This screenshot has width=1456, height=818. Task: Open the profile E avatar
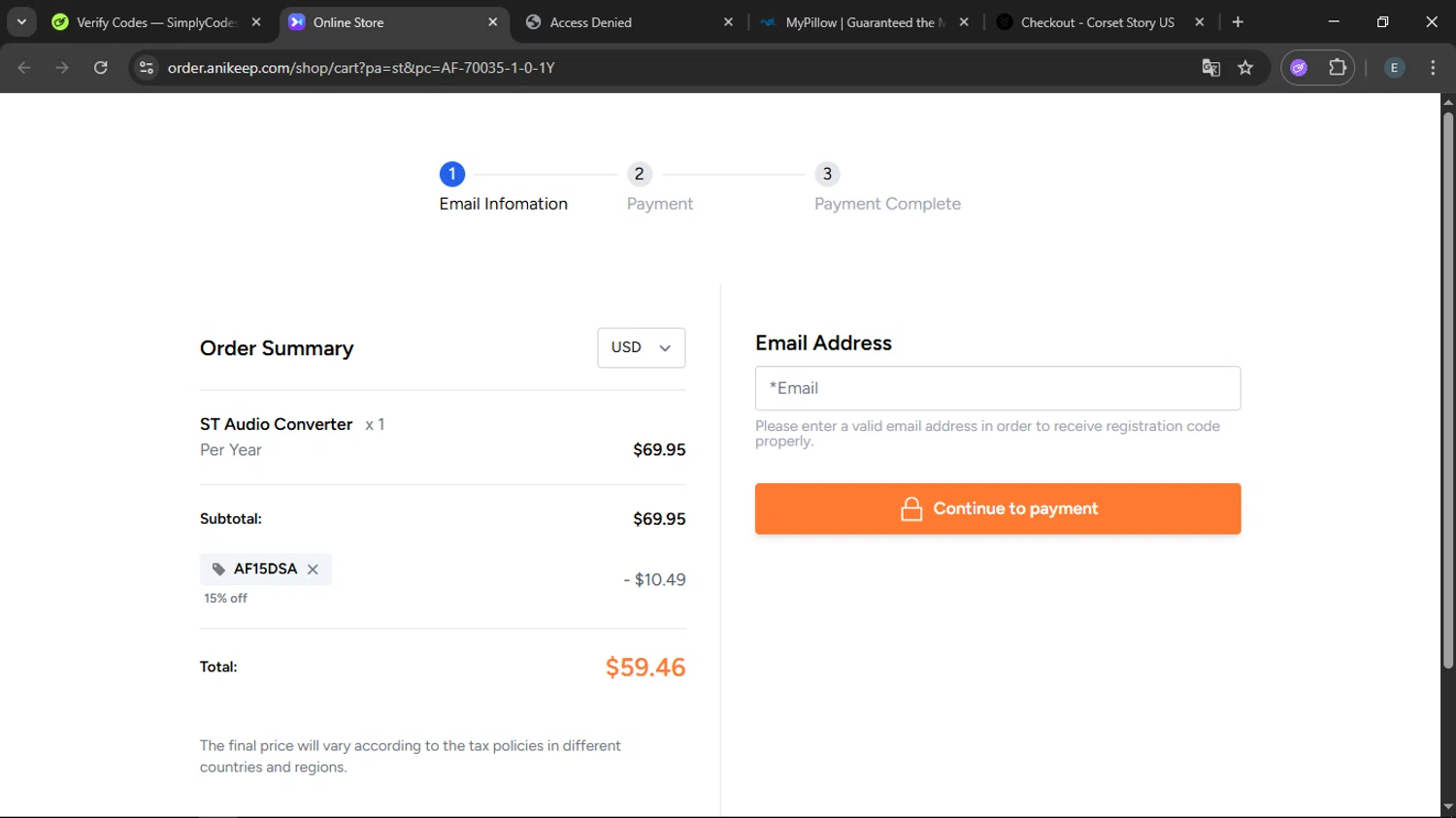click(1394, 68)
